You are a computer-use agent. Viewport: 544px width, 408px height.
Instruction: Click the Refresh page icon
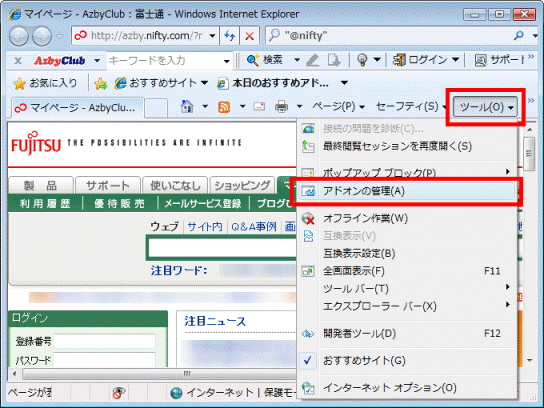tap(229, 36)
